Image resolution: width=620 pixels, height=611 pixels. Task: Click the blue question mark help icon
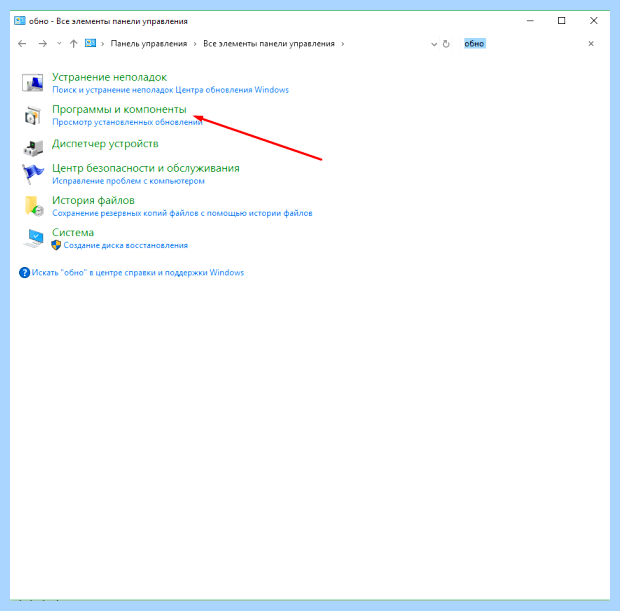point(25,272)
